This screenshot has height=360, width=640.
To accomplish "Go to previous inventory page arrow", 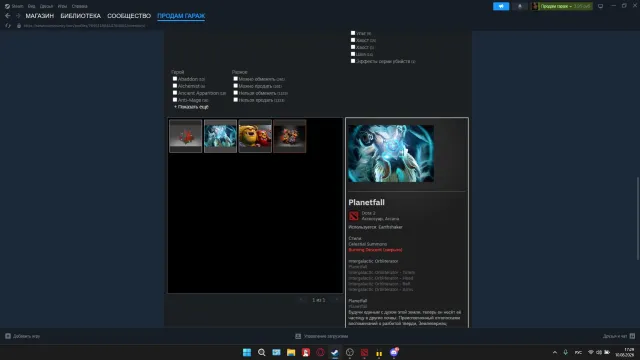I will [x=301, y=300].
